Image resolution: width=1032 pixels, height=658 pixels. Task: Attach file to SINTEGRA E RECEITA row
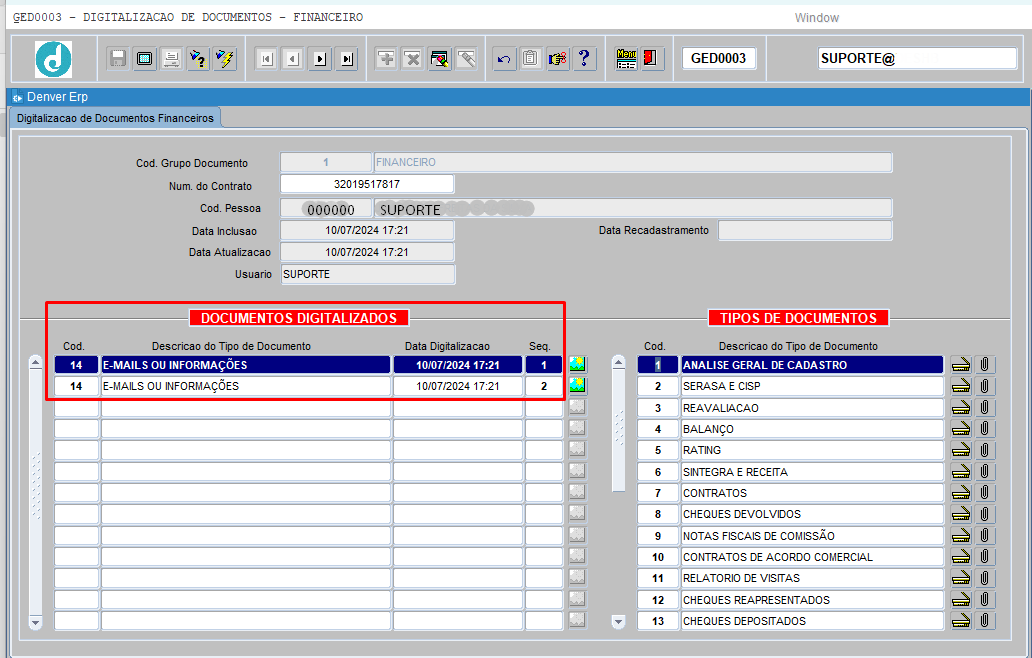tap(985, 471)
